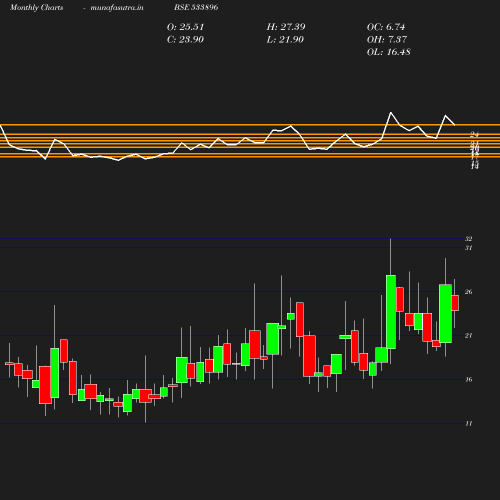Click the 16 price axis label
500x500 pixels.
[x=469, y=379]
